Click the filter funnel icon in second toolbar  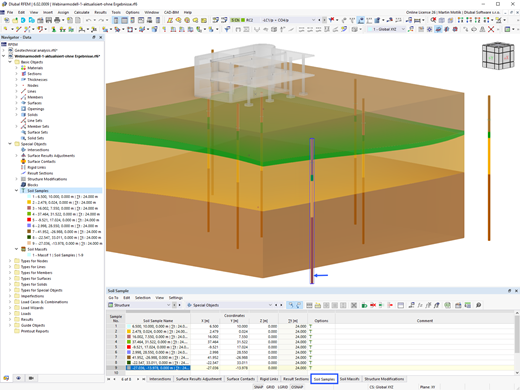(227, 29)
